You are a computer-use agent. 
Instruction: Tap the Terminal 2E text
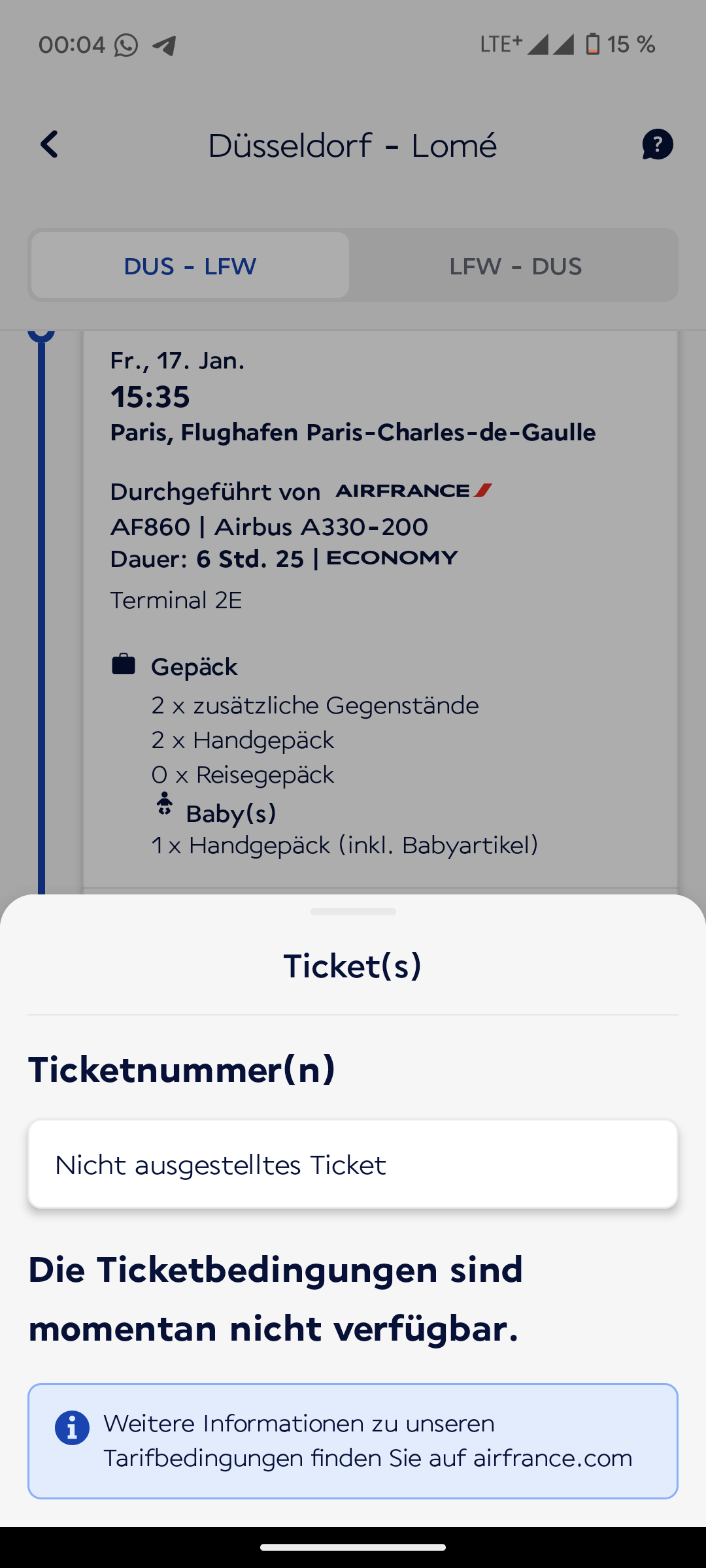pos(176,600)
